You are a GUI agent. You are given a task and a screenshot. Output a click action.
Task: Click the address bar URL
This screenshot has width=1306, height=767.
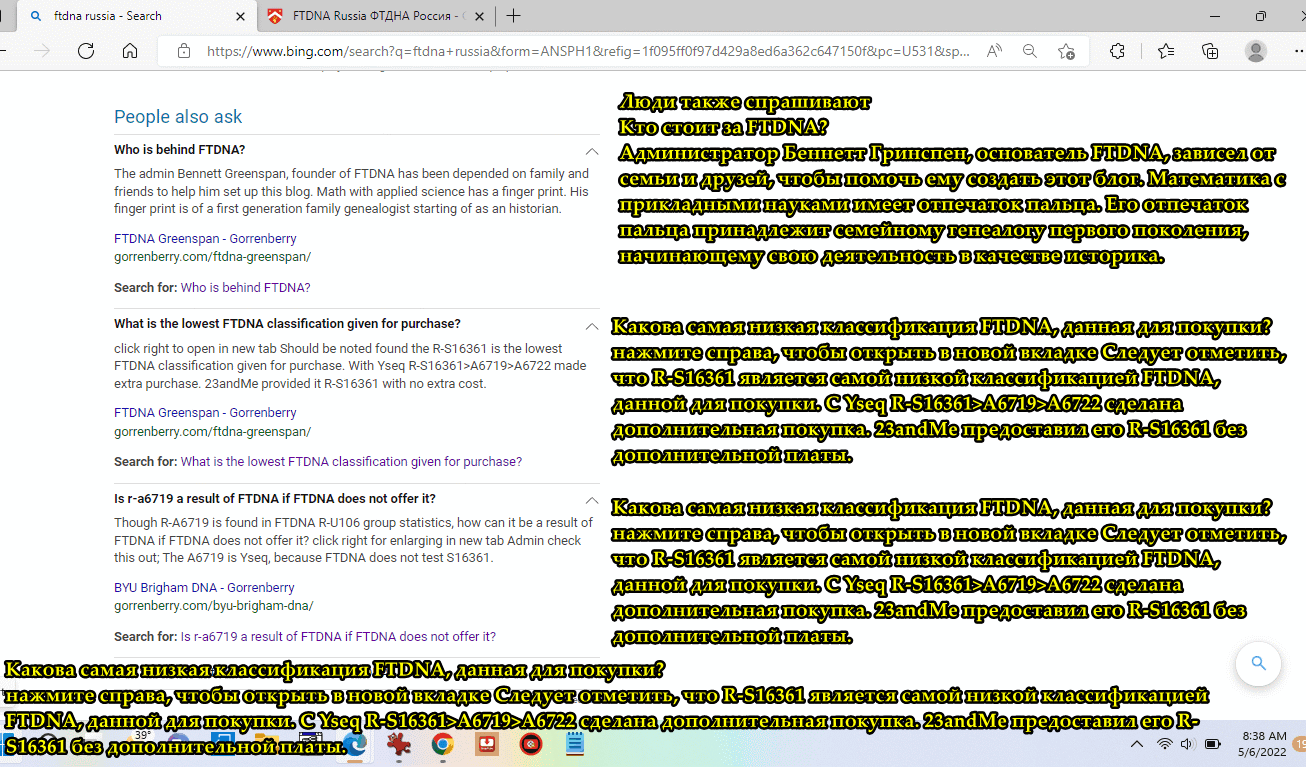tap(588, 51)
